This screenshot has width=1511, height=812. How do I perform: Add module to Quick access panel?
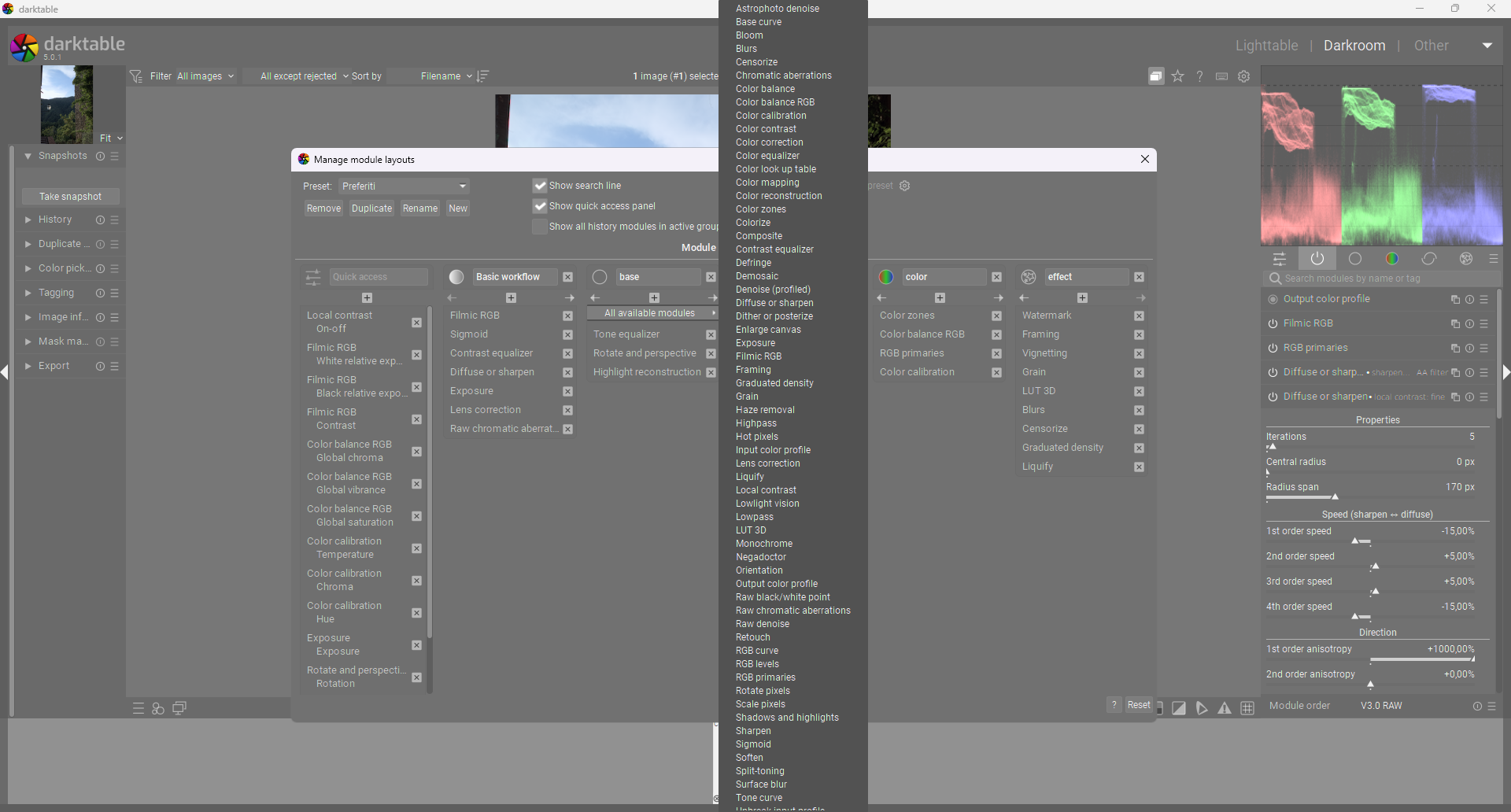[367, 298]
